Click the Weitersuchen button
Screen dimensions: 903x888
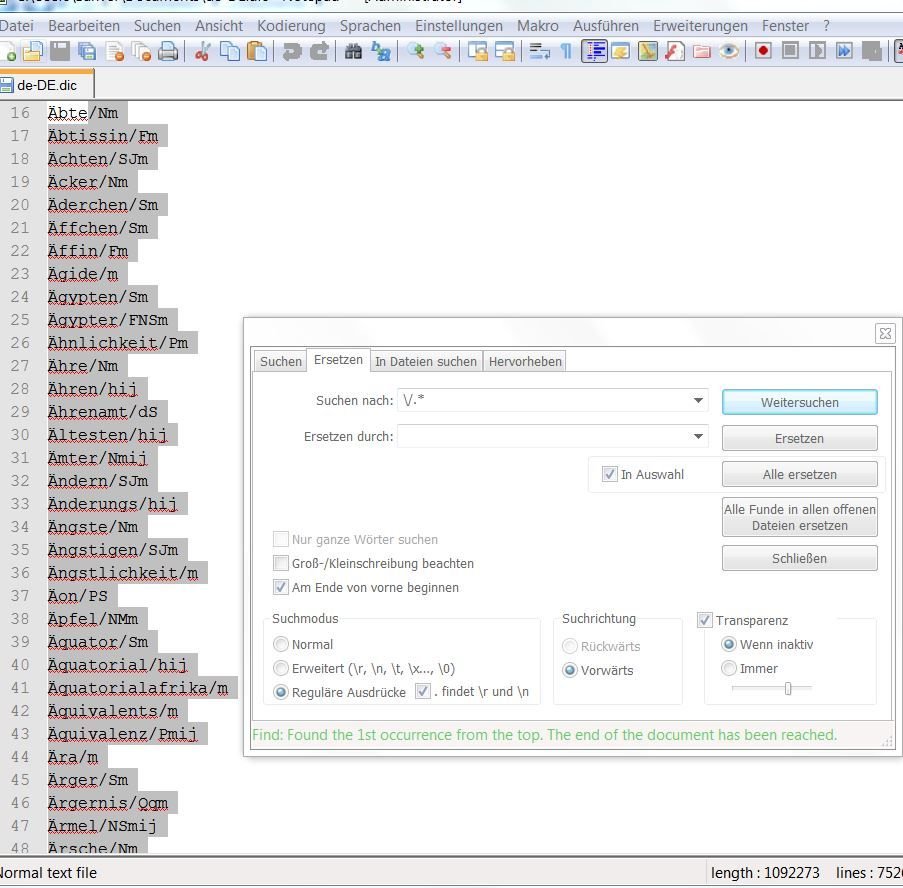coord(799,402)
